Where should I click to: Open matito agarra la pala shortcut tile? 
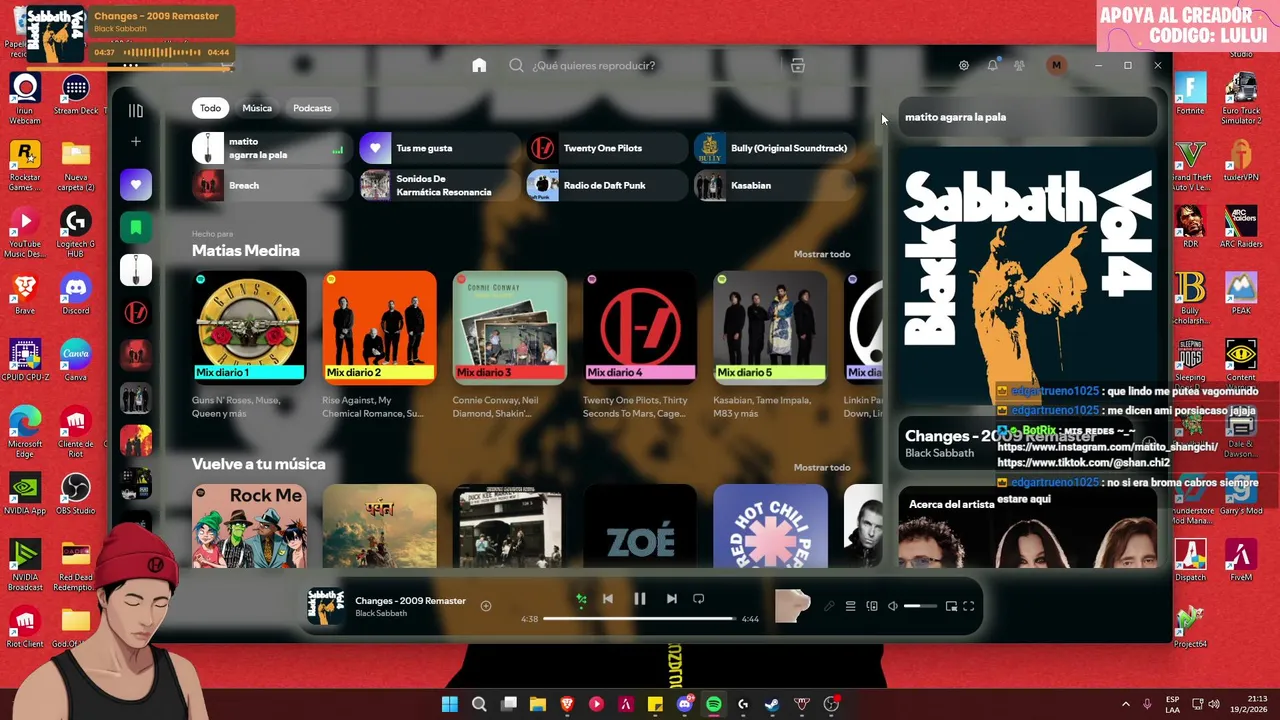click(x=272, y=148)
